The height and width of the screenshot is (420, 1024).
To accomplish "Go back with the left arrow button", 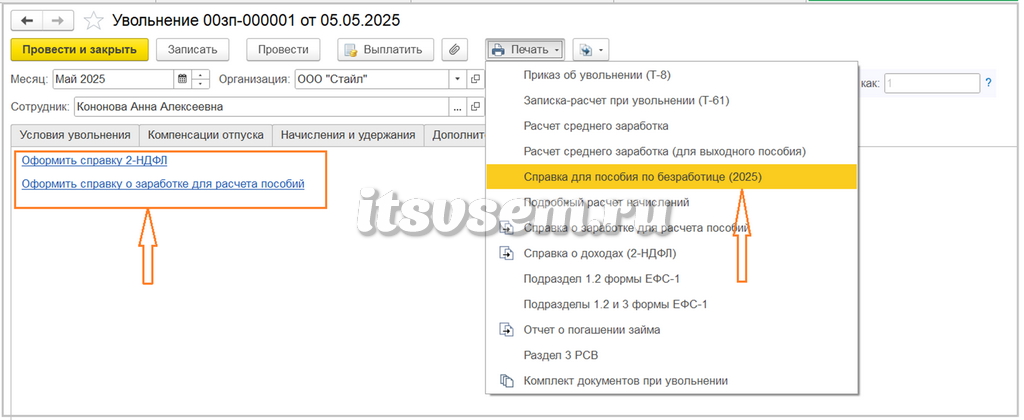I will (27, 20).
